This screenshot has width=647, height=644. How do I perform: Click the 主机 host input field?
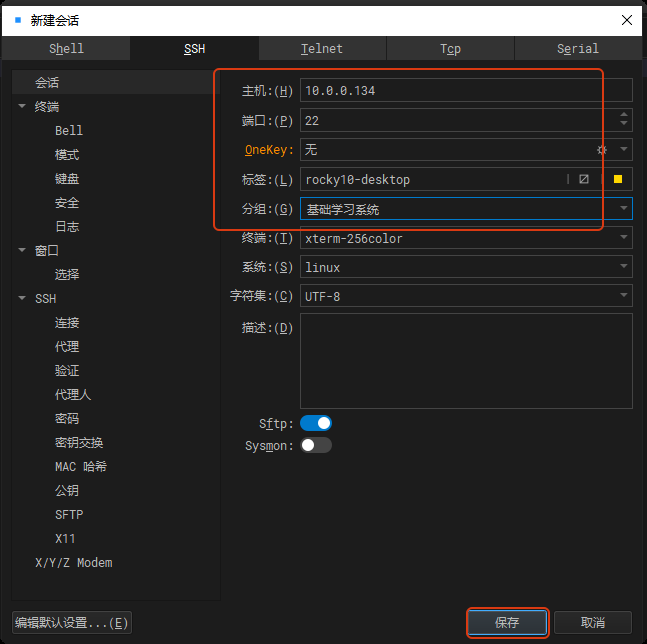[x=466, y=90]
